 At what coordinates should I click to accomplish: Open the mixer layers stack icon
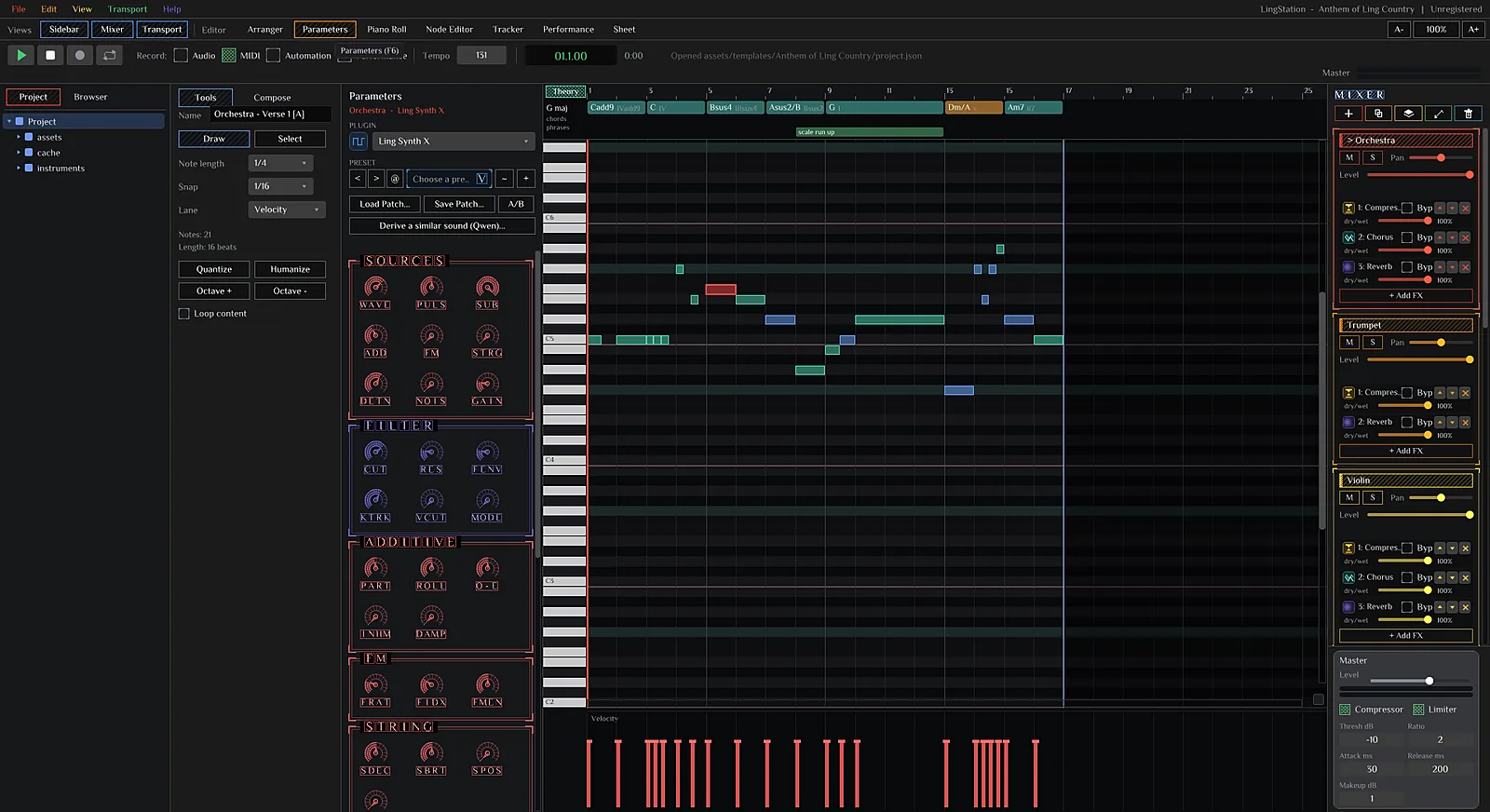1408,113
